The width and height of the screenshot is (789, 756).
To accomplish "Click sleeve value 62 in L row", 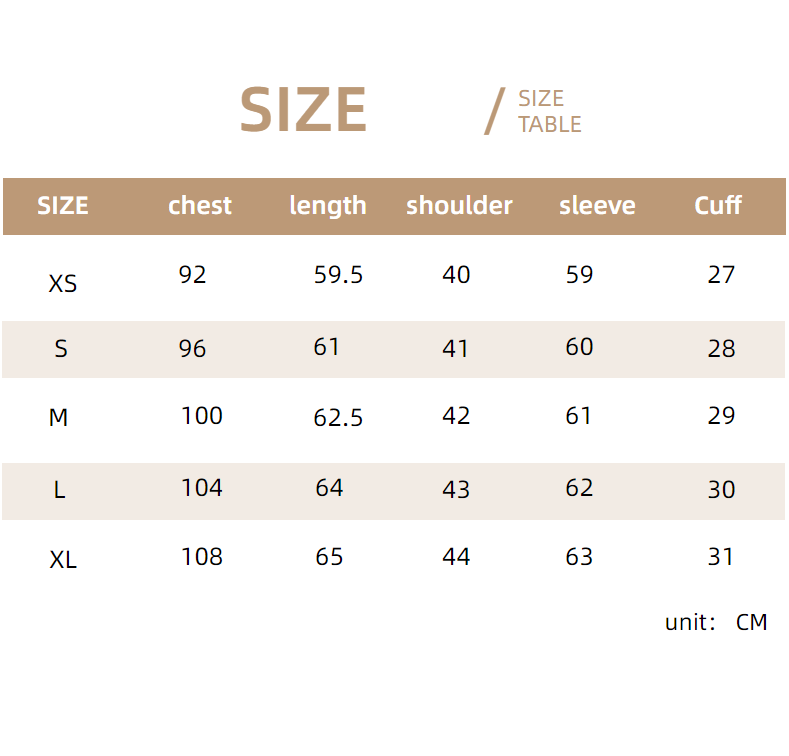I will click(x=579, y=488).
